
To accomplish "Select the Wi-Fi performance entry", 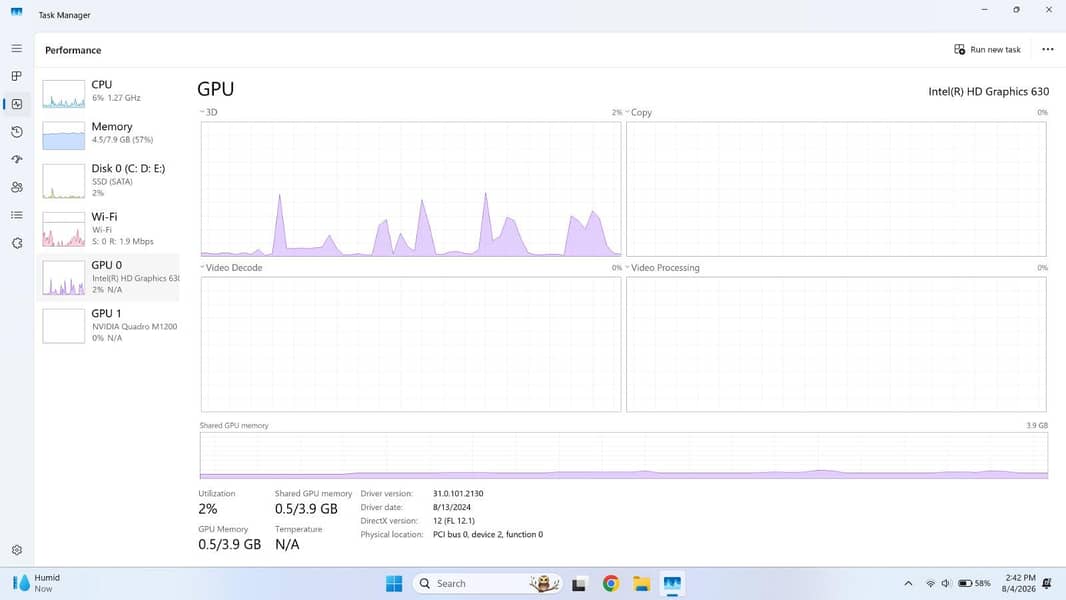I will (109, 229).
